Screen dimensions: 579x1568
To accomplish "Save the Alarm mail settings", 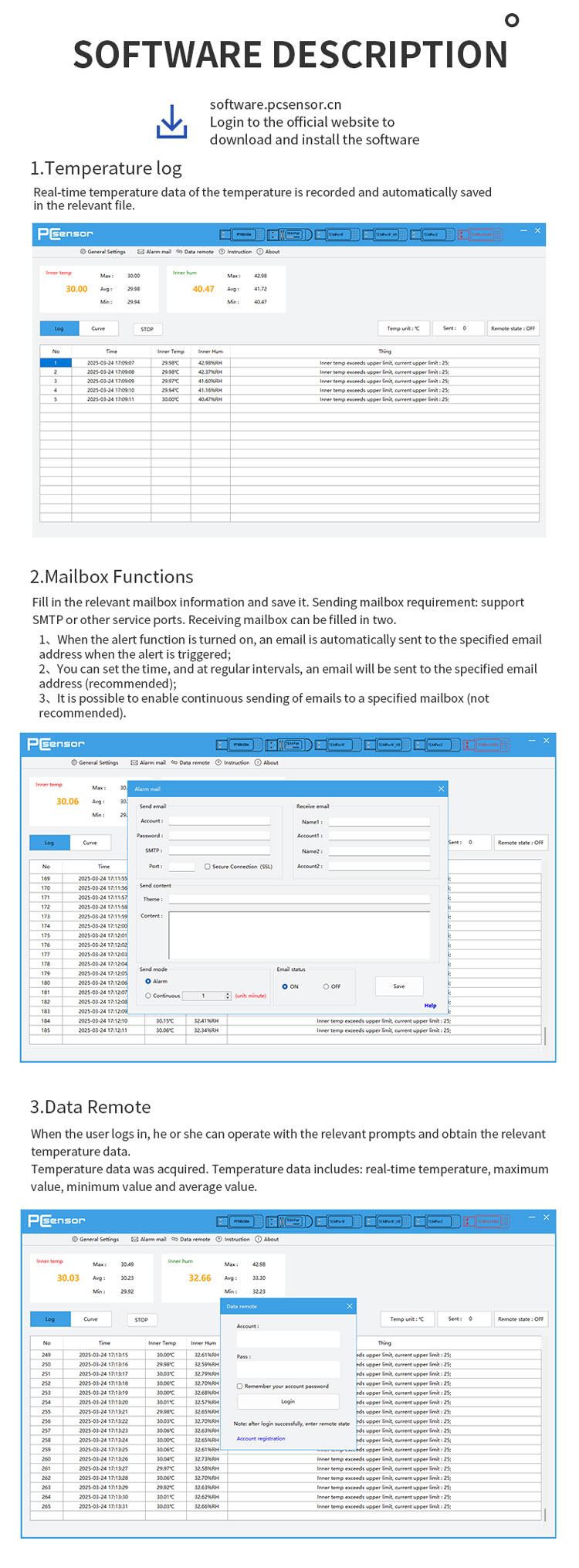I will [399, 986].
